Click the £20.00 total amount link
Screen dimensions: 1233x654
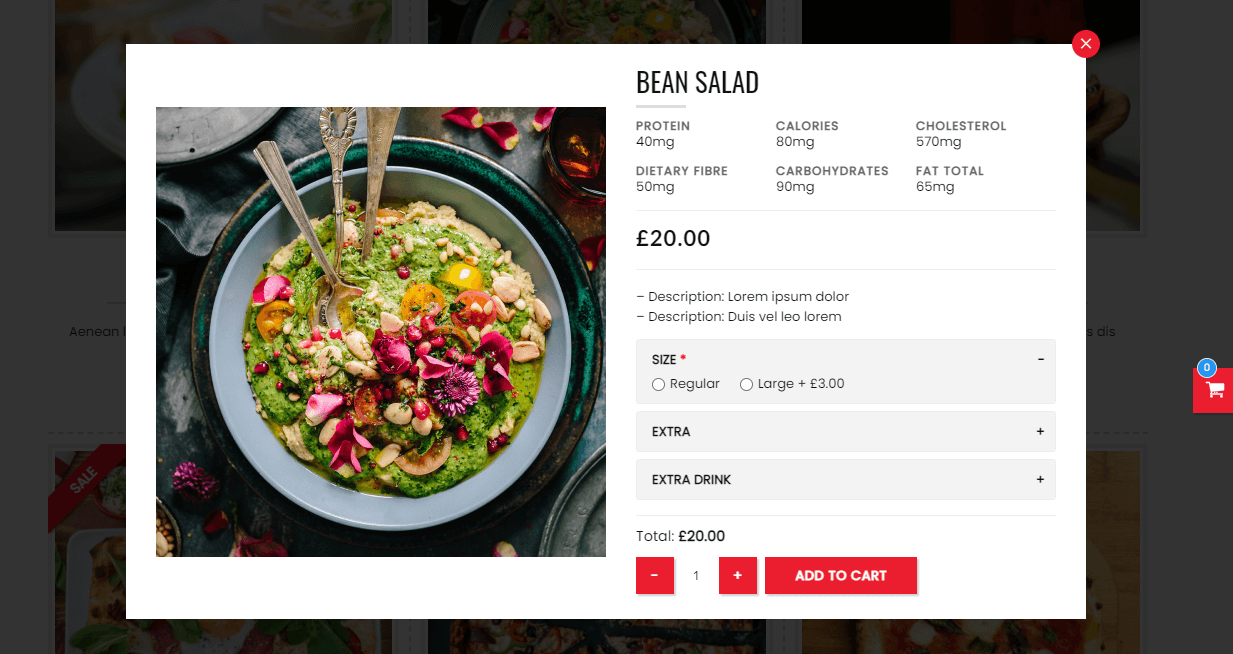pos(701,536)
